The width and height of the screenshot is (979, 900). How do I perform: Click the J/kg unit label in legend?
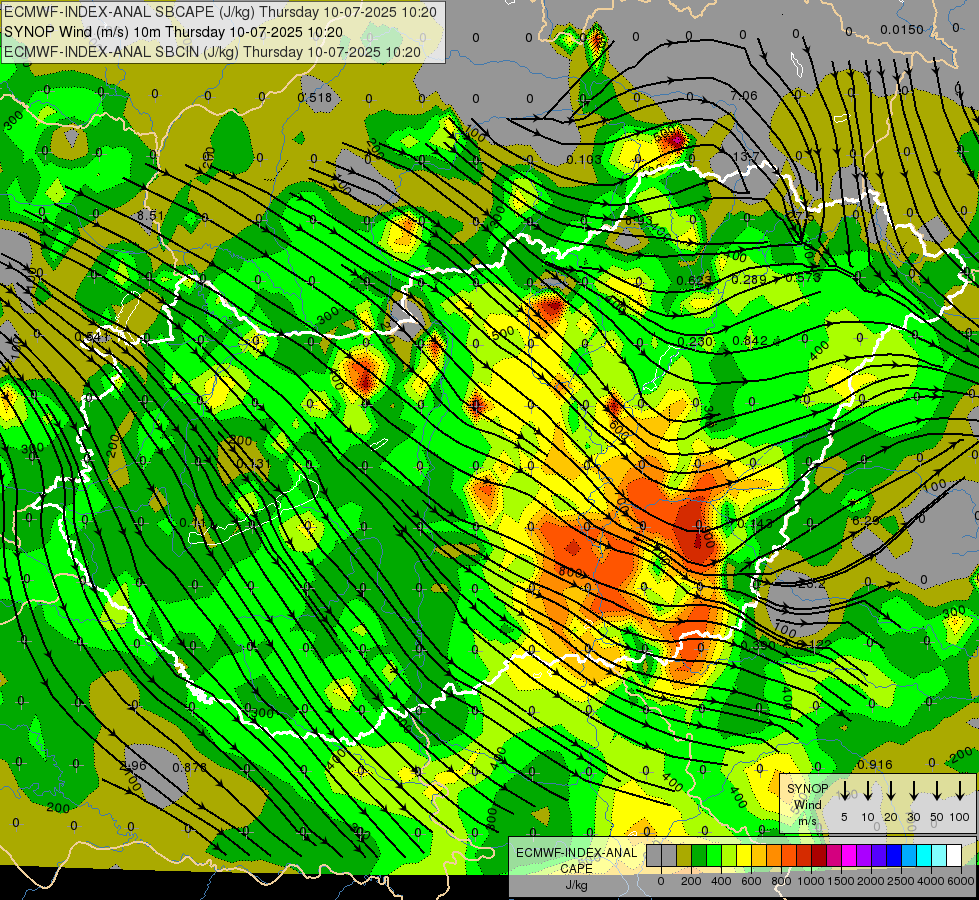[576, 885]
